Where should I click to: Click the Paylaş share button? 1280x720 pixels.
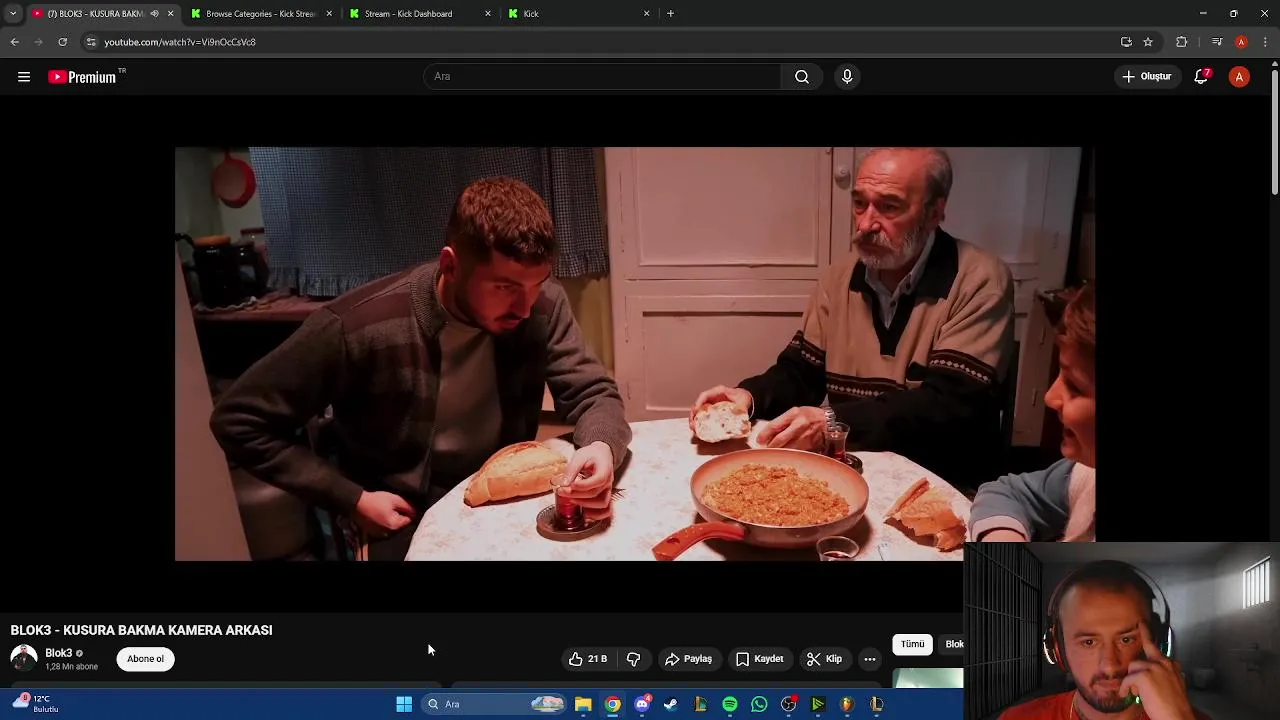(688, 659)
